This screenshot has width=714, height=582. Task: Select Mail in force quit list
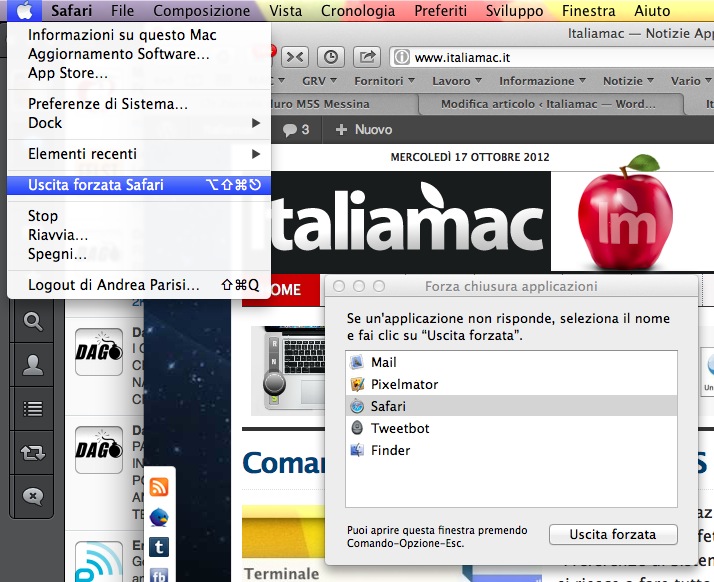pos(511,362)
